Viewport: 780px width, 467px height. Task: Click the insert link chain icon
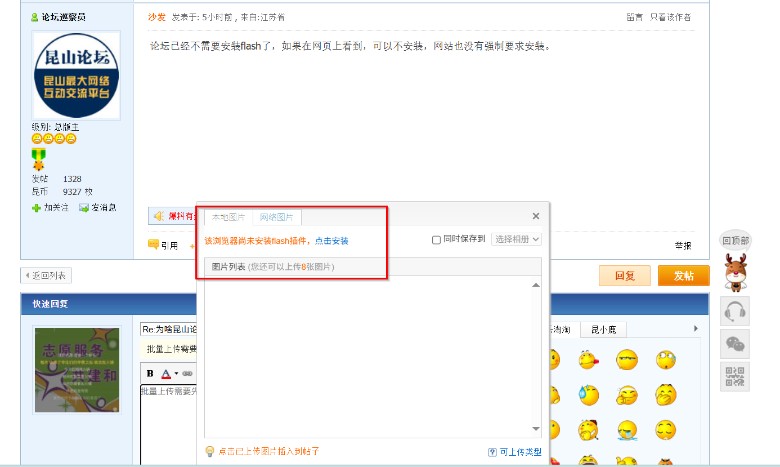pos(187,373)
